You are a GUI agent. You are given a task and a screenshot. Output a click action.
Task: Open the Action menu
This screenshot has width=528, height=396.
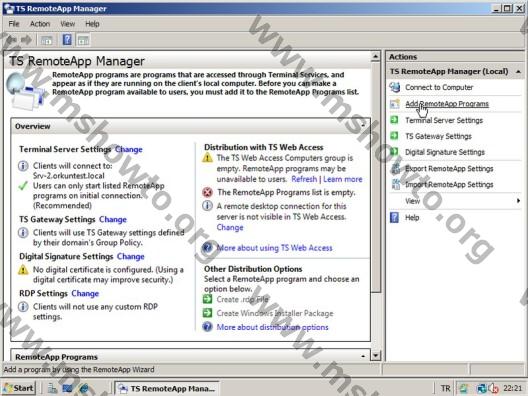[x=40, y=24]
